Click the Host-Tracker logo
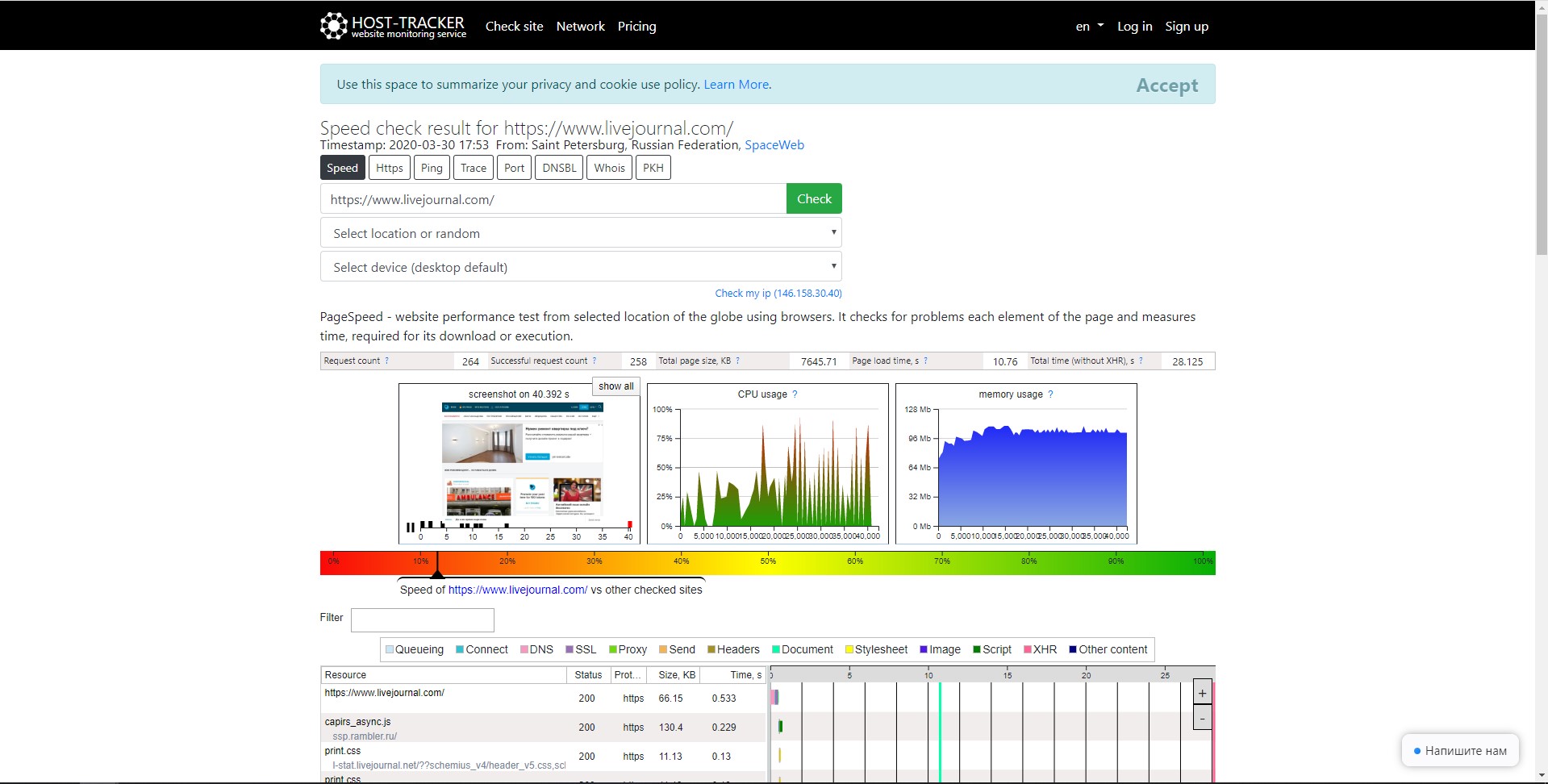 pos(393,26)
